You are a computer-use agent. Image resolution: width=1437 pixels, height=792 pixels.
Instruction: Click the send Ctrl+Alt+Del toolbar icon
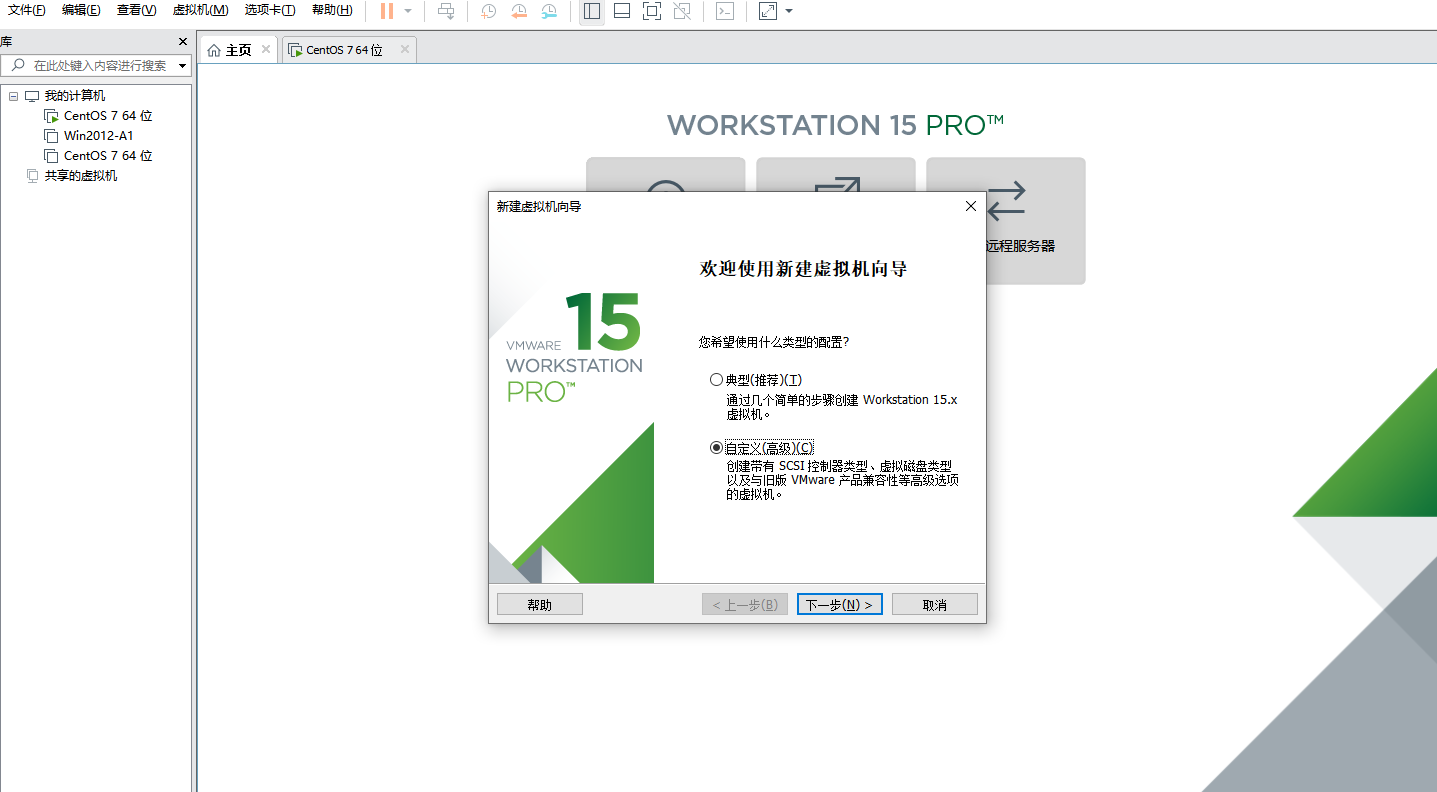click(x=446, y=11)
